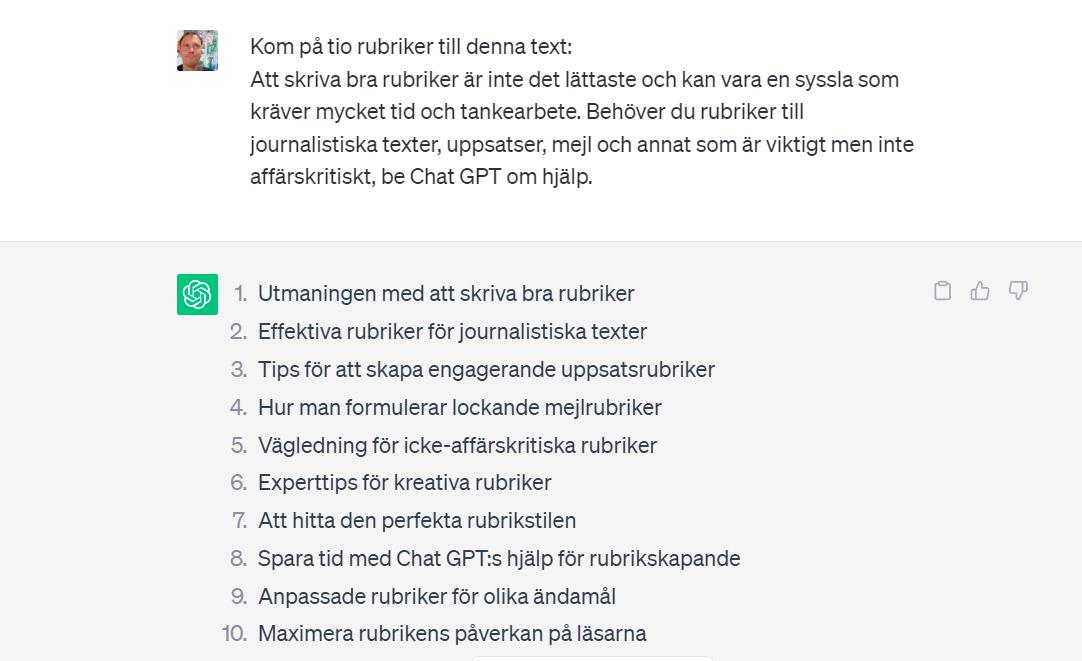The width and height of the screenshot is (1082, 661).
Task: Click the item 'Experttips för kreativa rubriker'
Action: [404, 483]
